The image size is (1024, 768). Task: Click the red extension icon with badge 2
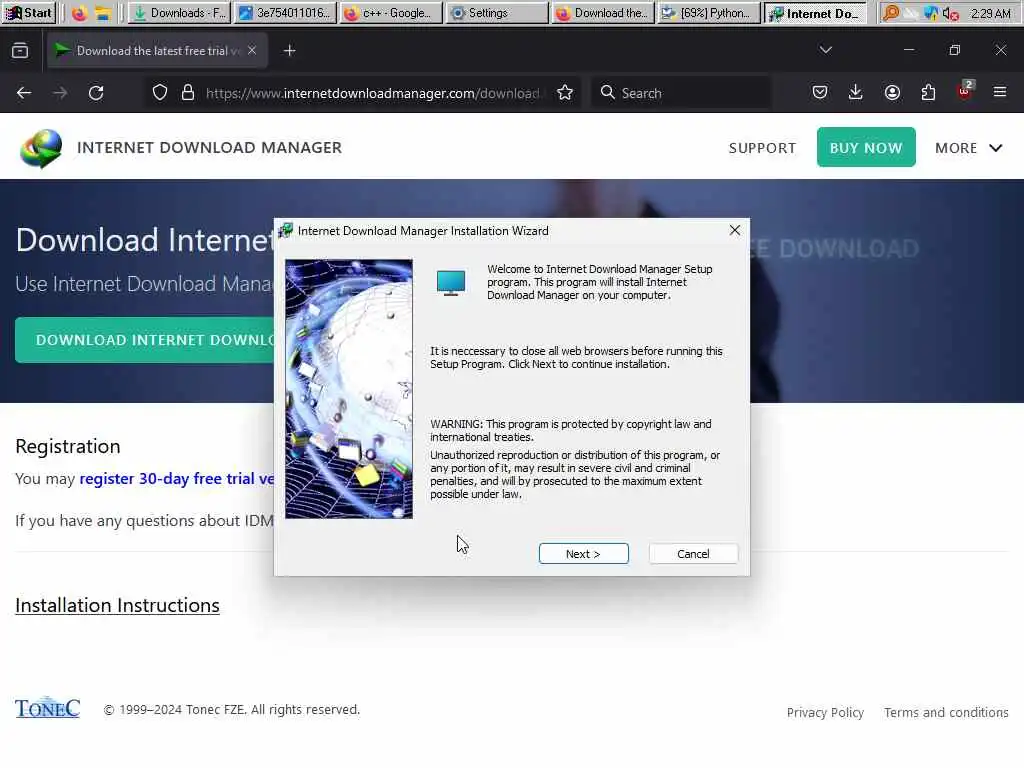point(965,91)
